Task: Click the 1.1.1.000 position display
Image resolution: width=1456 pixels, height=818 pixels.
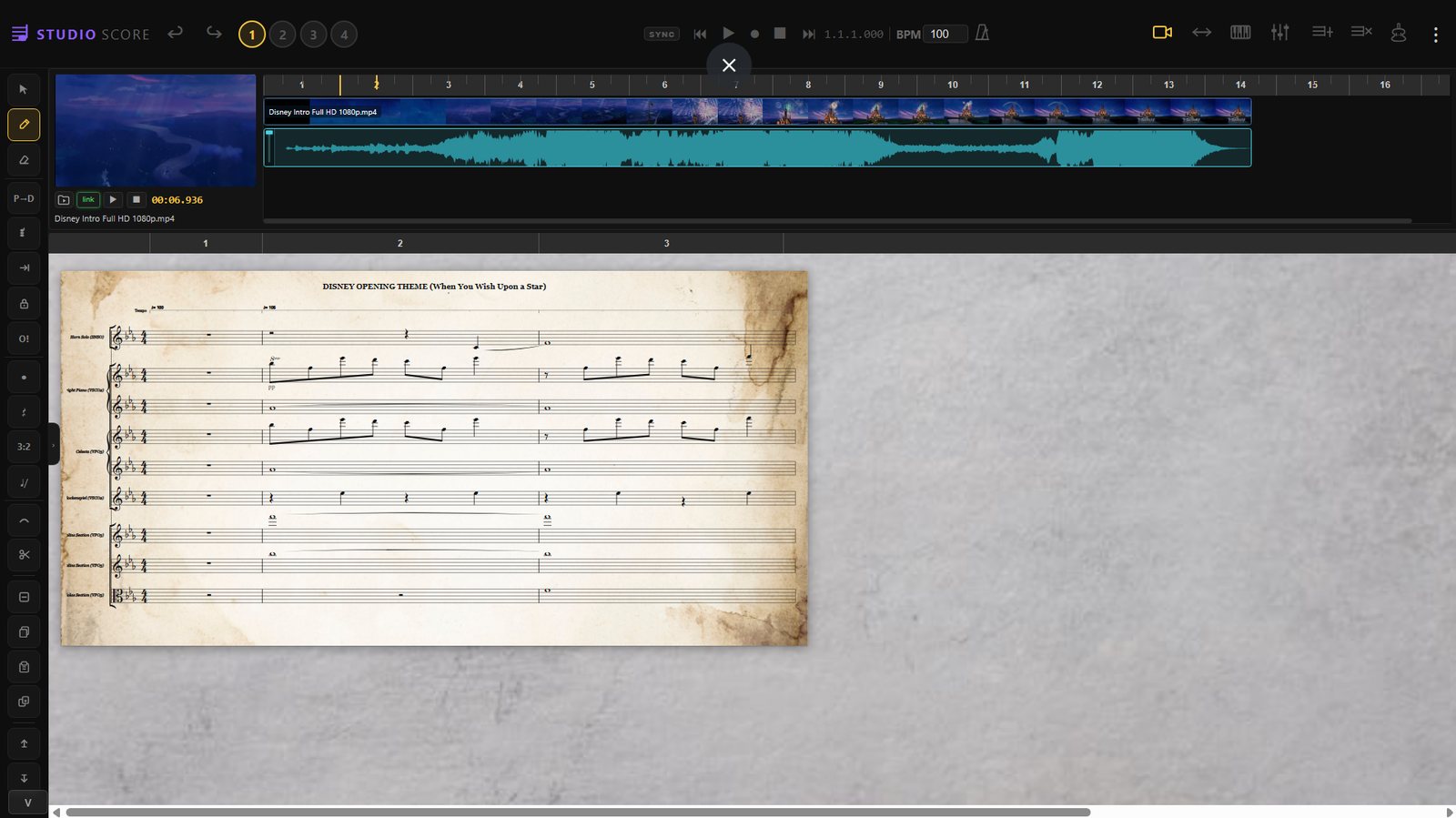Action: coord(854,35)
